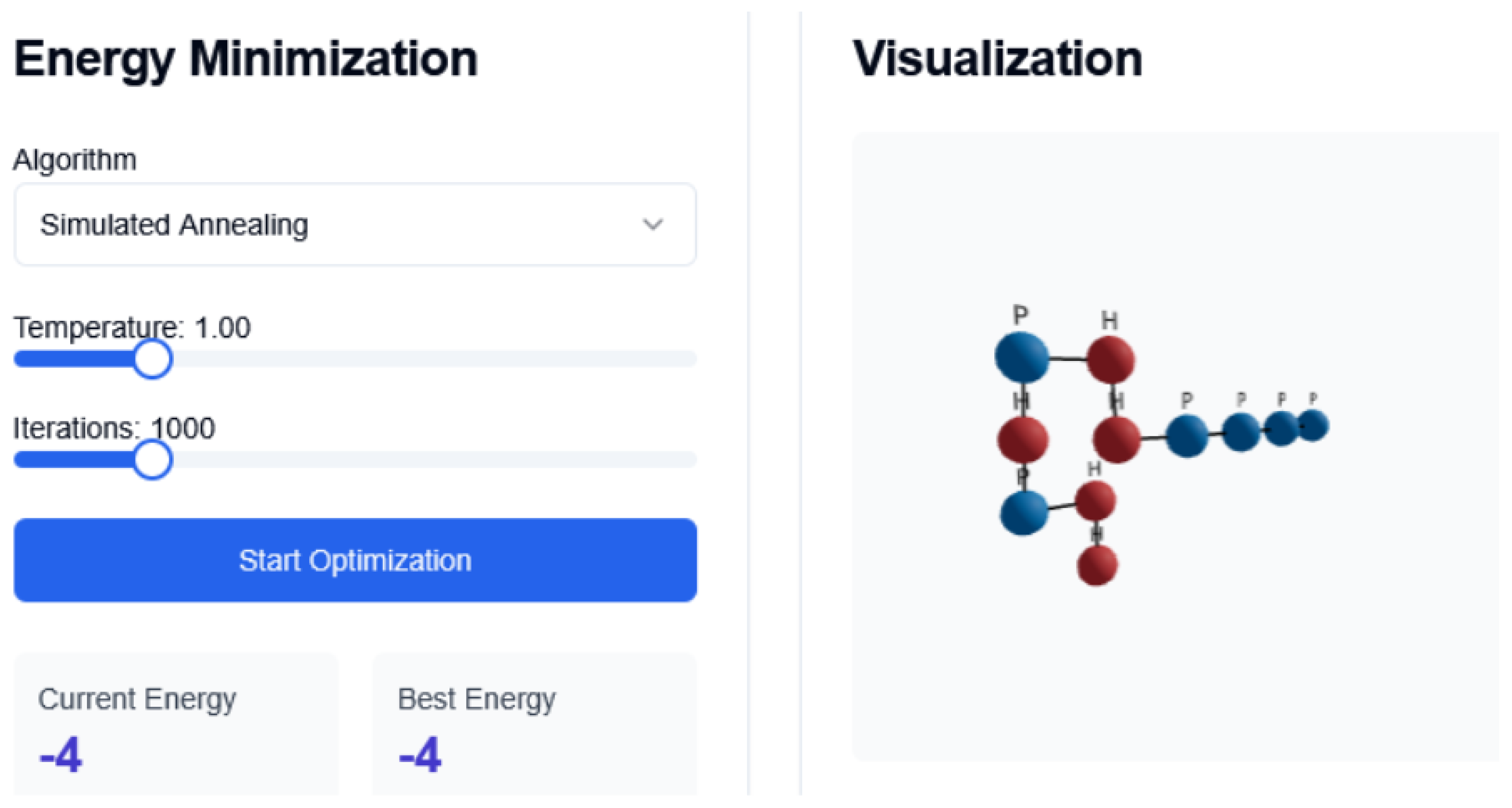Click the bottommost red bead in the chain
The width and height of the screenshot is (1512, 808).
(1097, 565)
